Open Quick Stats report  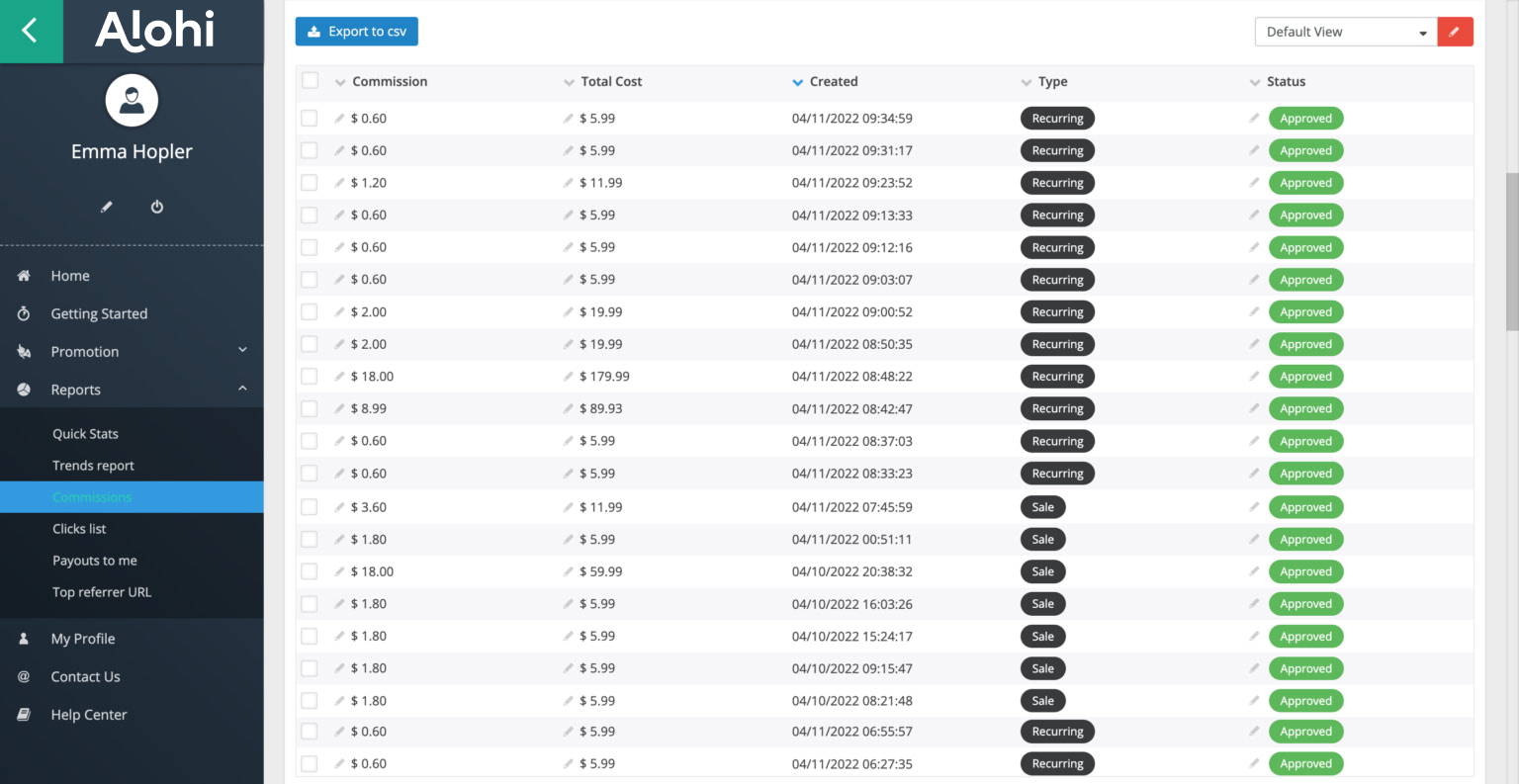tap(85, 434)
